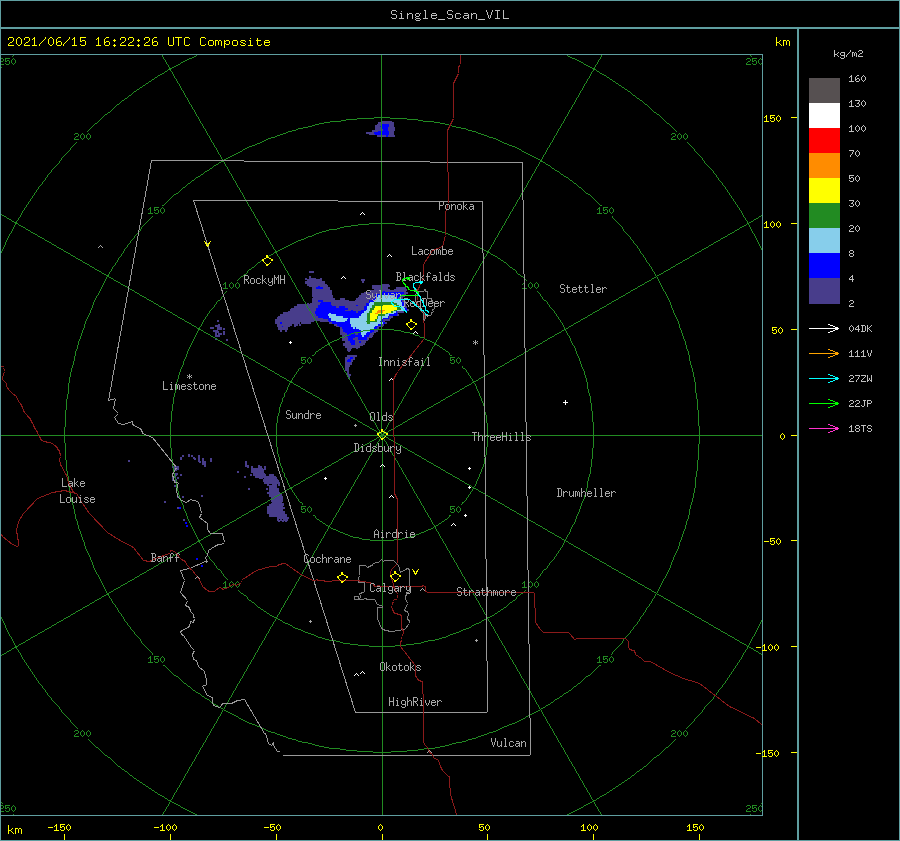Select the light blue 8–20 legend color
The image size is (900, 841).
point(824,241)
